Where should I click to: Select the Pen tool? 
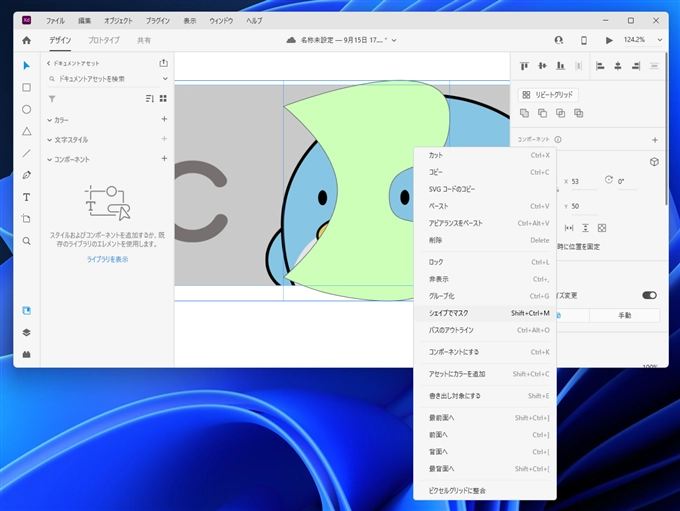[26, 175]
